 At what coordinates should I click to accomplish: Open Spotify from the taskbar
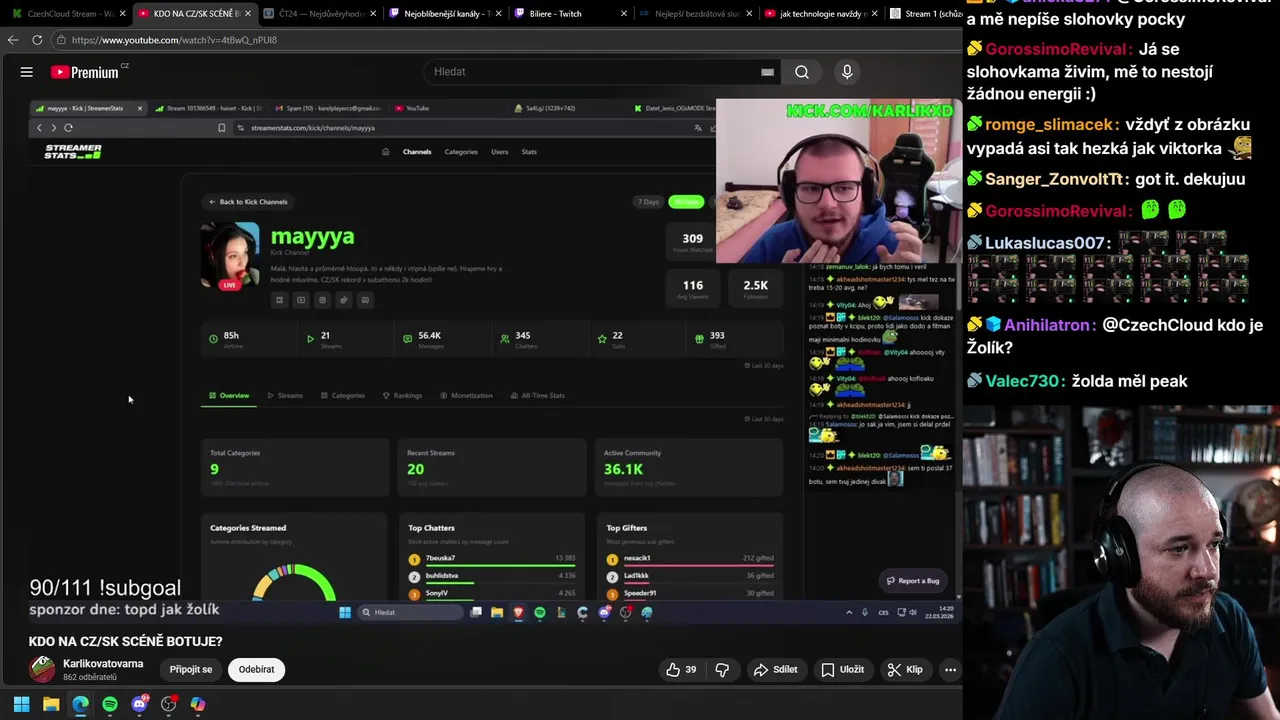(x=110, y=704)
